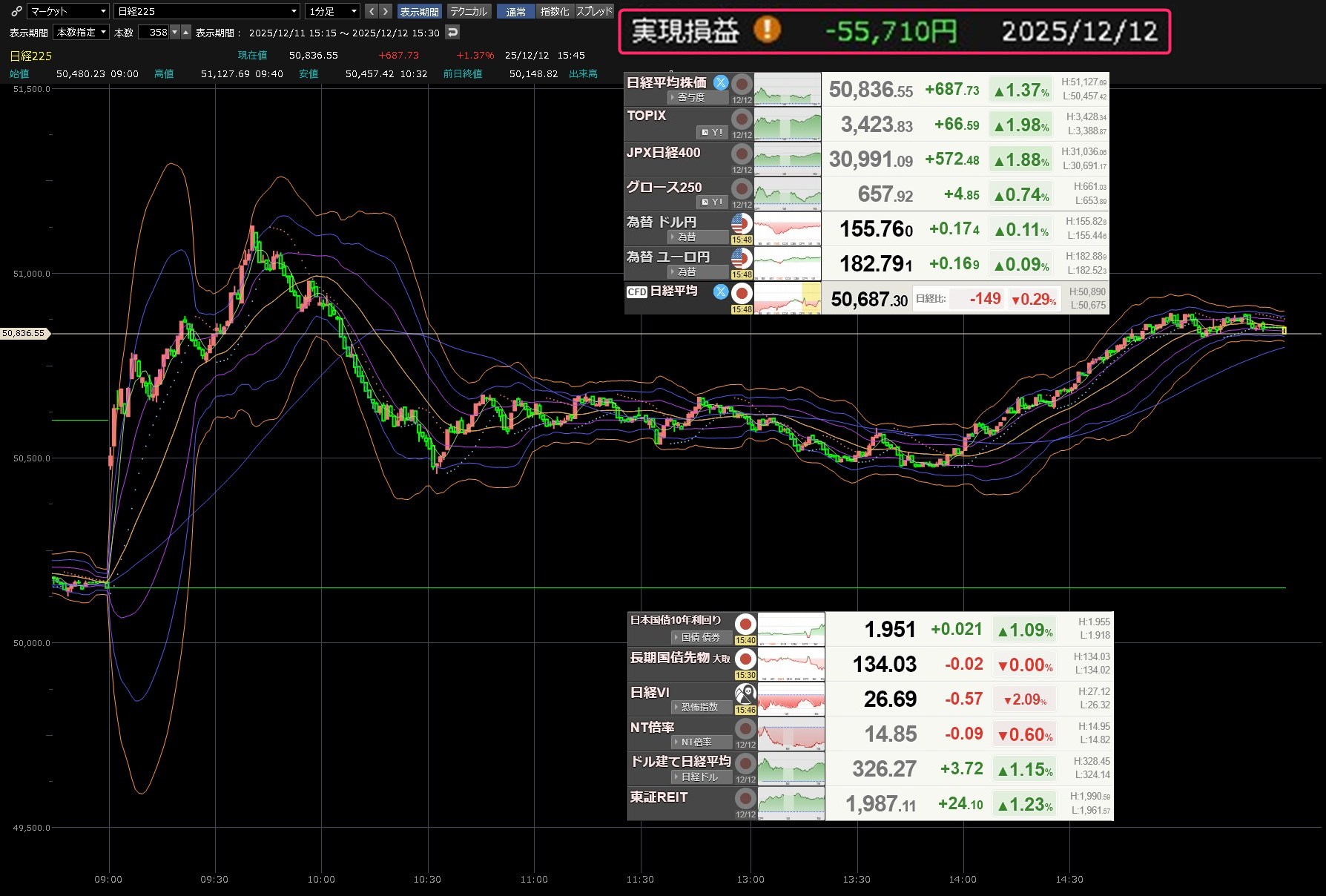Click the 寄与度 button under 日経平均株価
Screen dimensions: 1326x896
point(690,97)
